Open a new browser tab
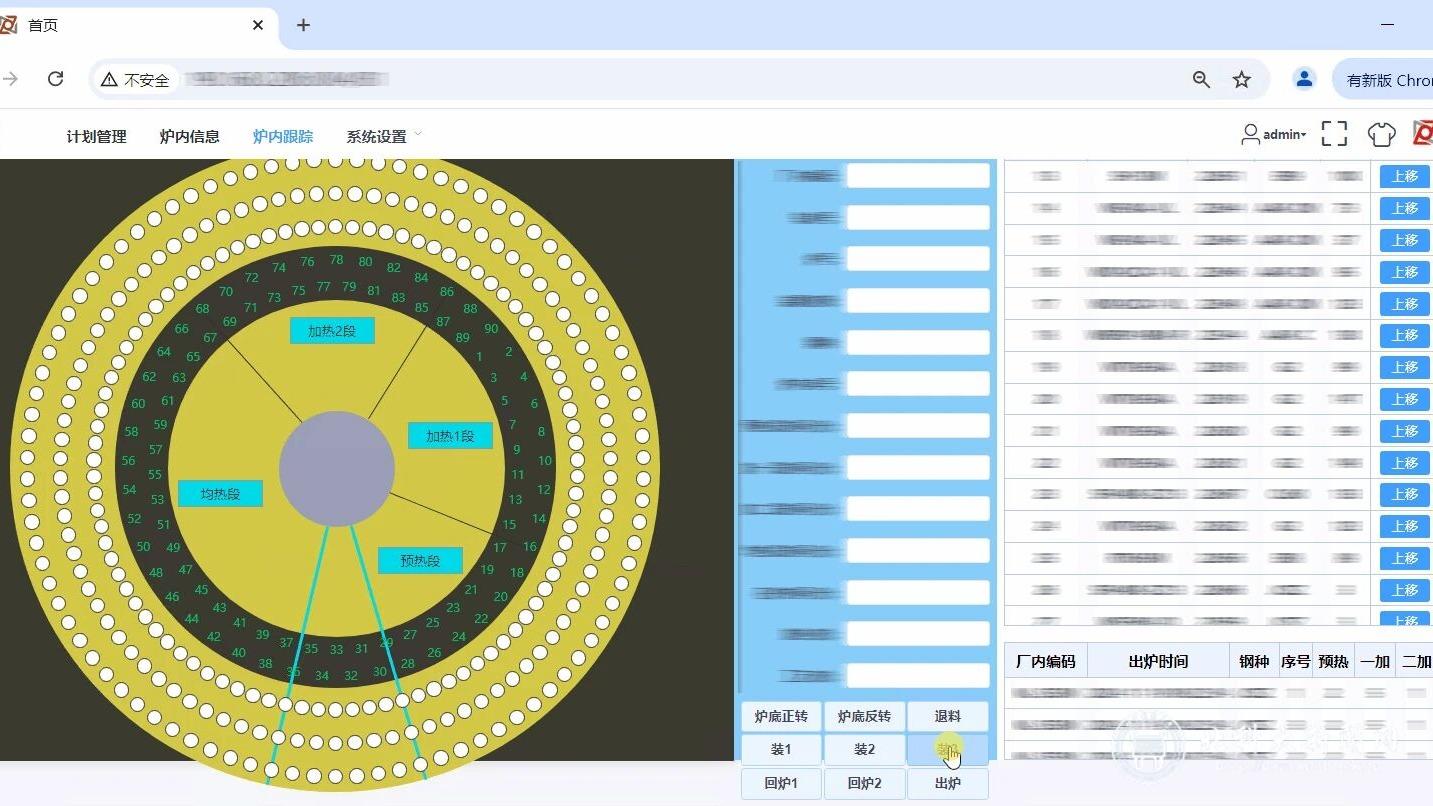This screenshot has height=806, width=1433. coord(304,25)
